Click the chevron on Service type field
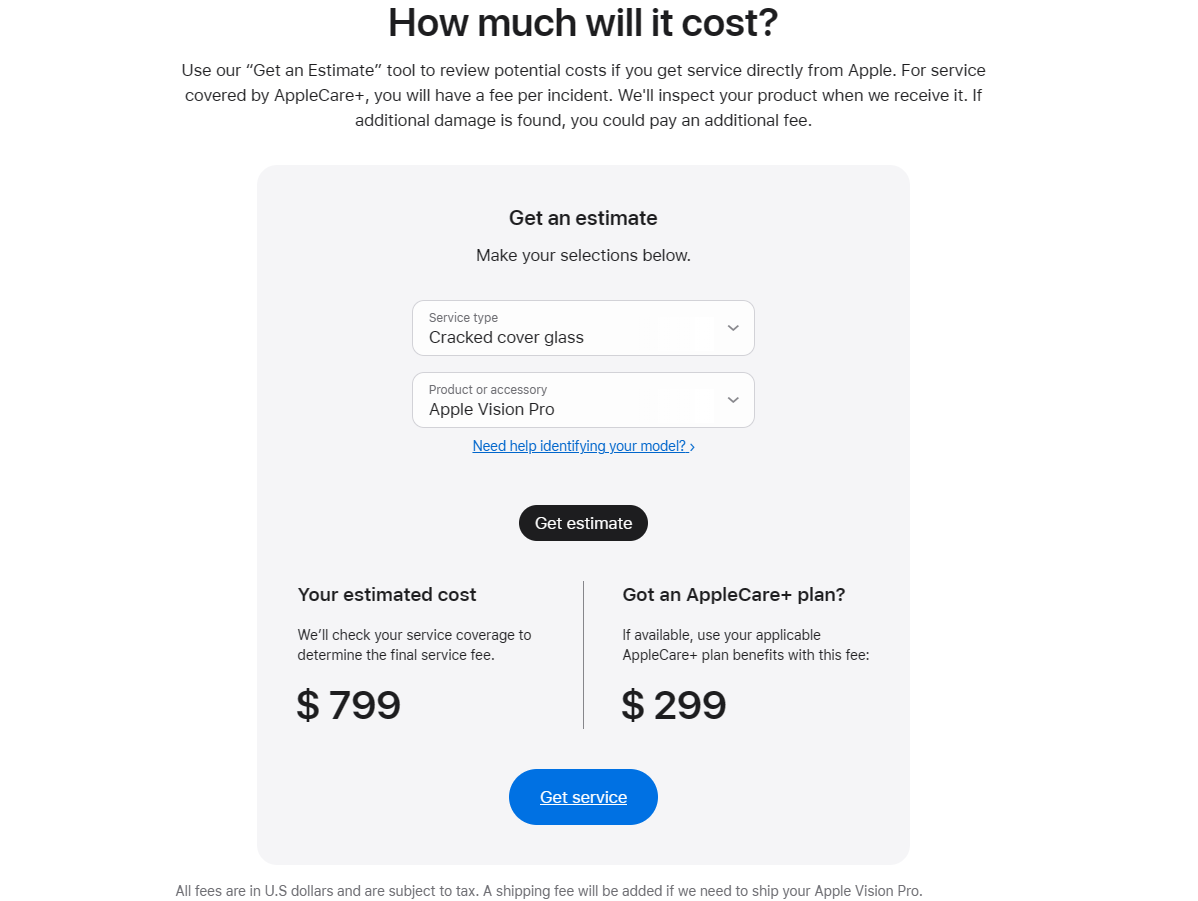Screen dimensions: 1198x901 [x=733, y=328]
